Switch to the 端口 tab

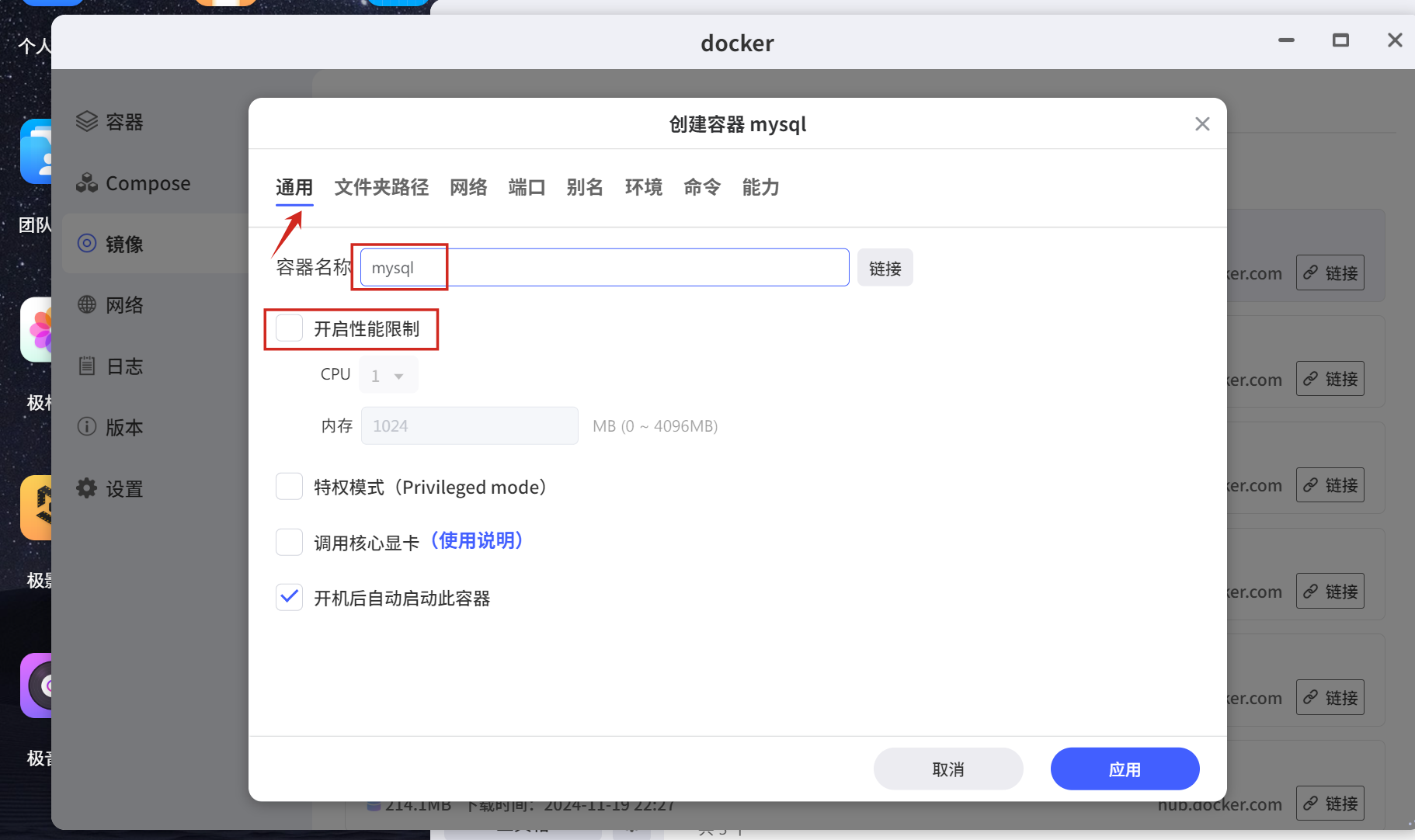tap(527, 187)
